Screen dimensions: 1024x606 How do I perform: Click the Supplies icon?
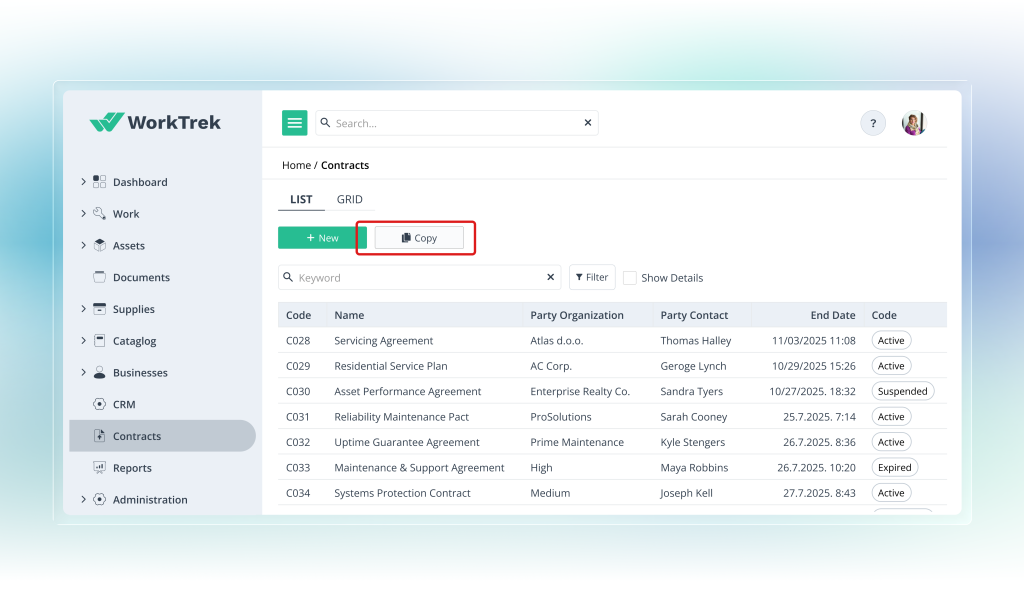coord(99,309)
